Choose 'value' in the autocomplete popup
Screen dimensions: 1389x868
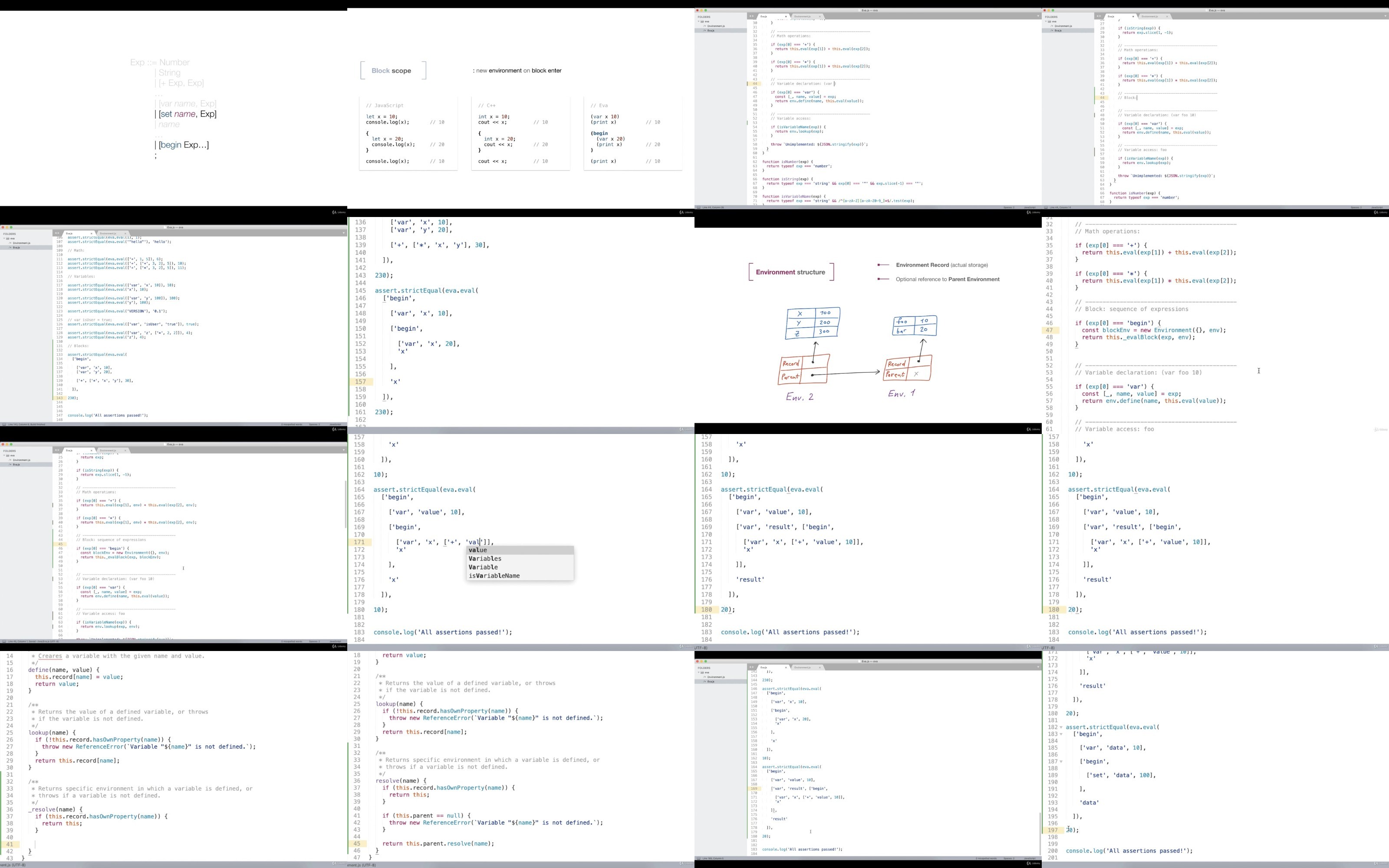(520, 550)
